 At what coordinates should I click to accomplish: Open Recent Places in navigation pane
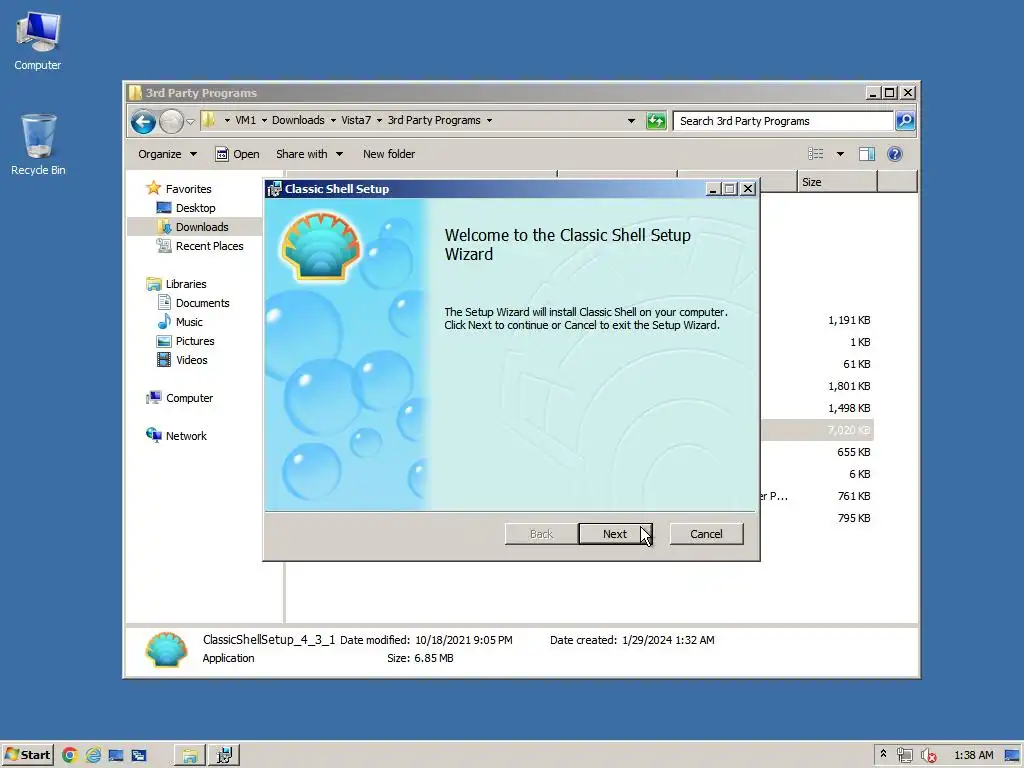click(x=200, y=246)
